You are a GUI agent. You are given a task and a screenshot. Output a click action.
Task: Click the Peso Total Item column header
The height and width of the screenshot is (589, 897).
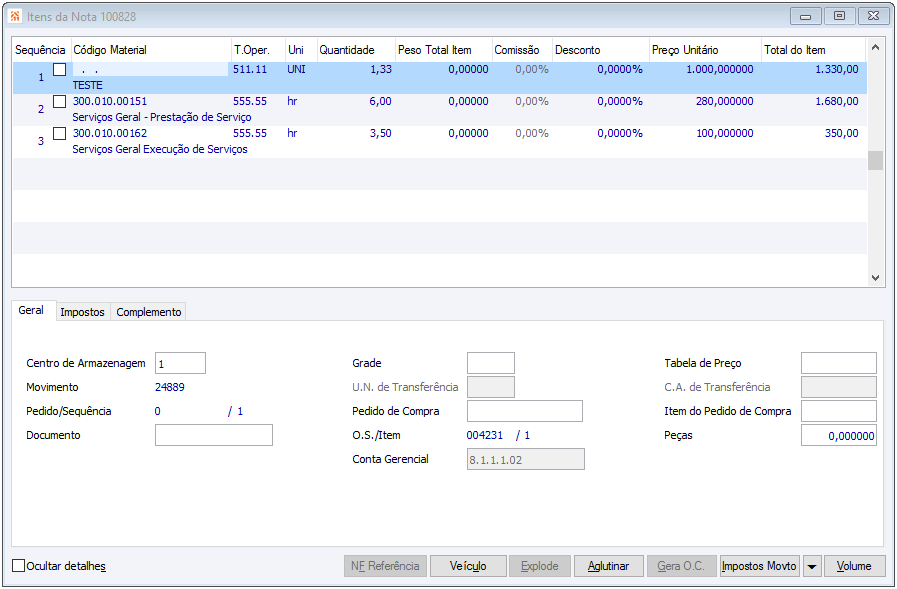[444, 50]
